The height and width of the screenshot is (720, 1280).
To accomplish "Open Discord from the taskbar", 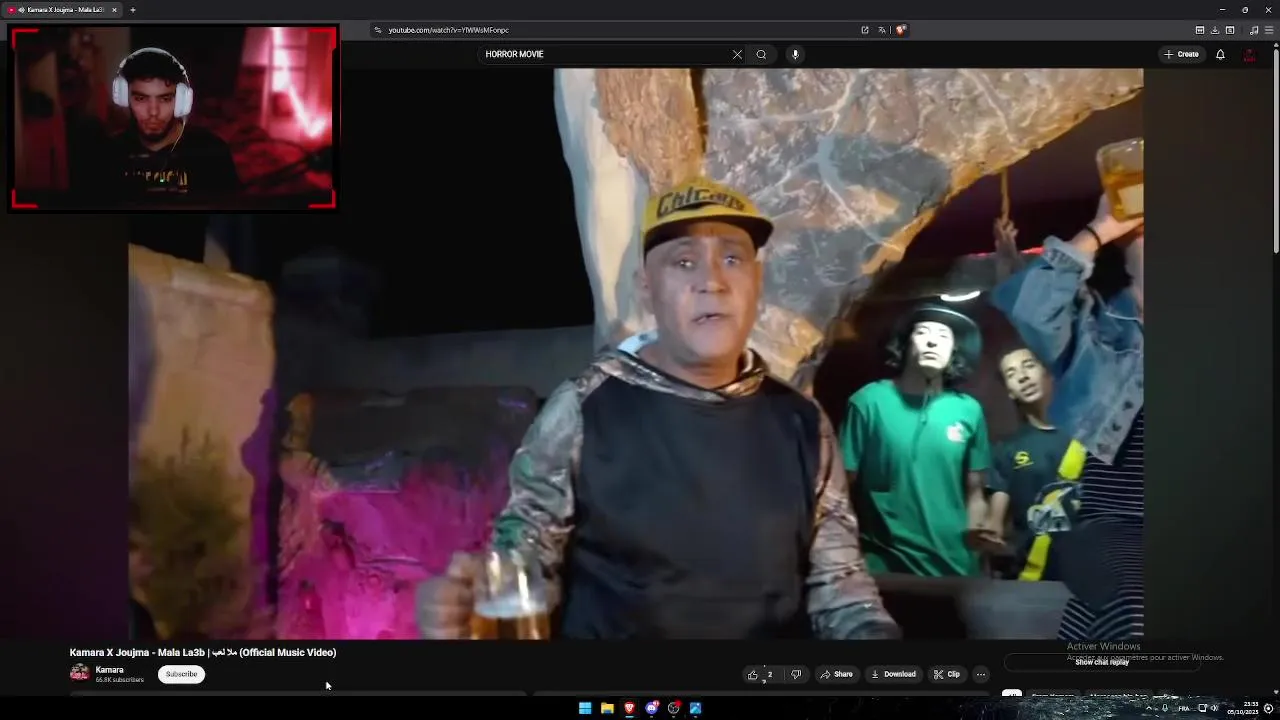I will (652, 708).
